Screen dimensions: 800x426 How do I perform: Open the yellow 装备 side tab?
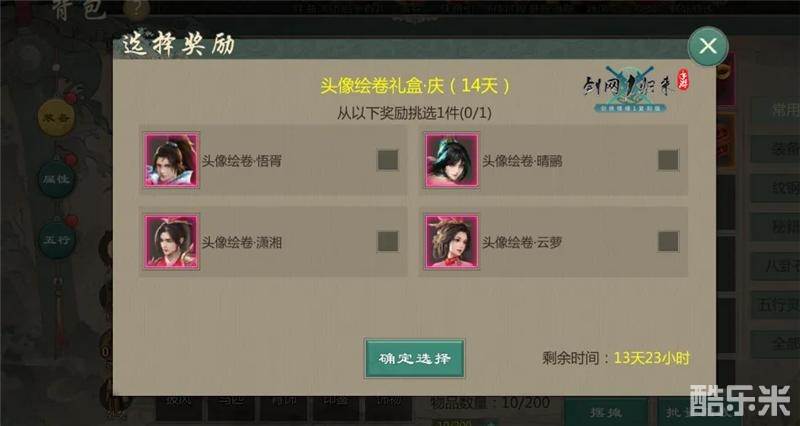[57, 118]
